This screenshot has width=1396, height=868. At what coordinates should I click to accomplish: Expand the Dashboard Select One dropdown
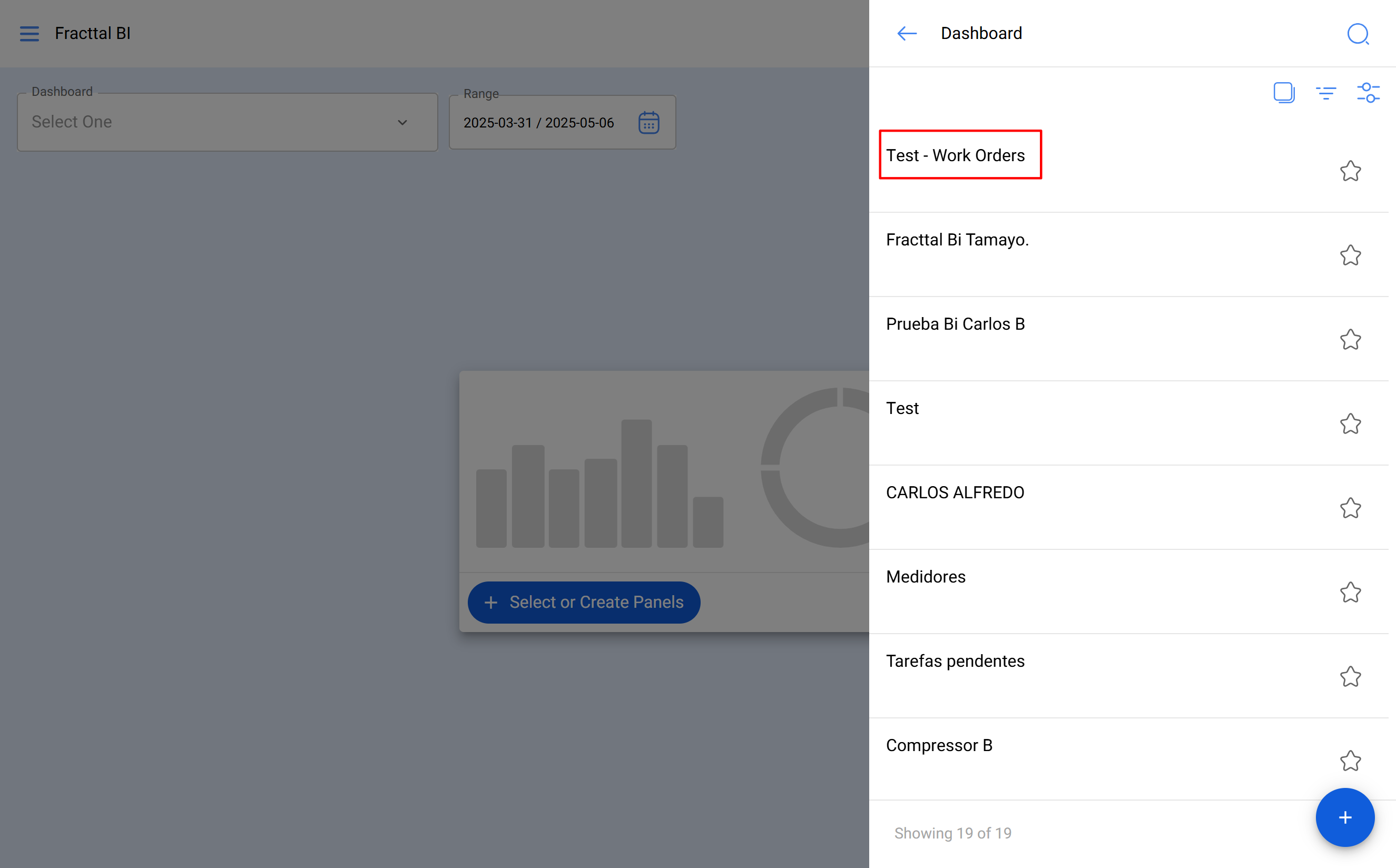click(227, 122)
